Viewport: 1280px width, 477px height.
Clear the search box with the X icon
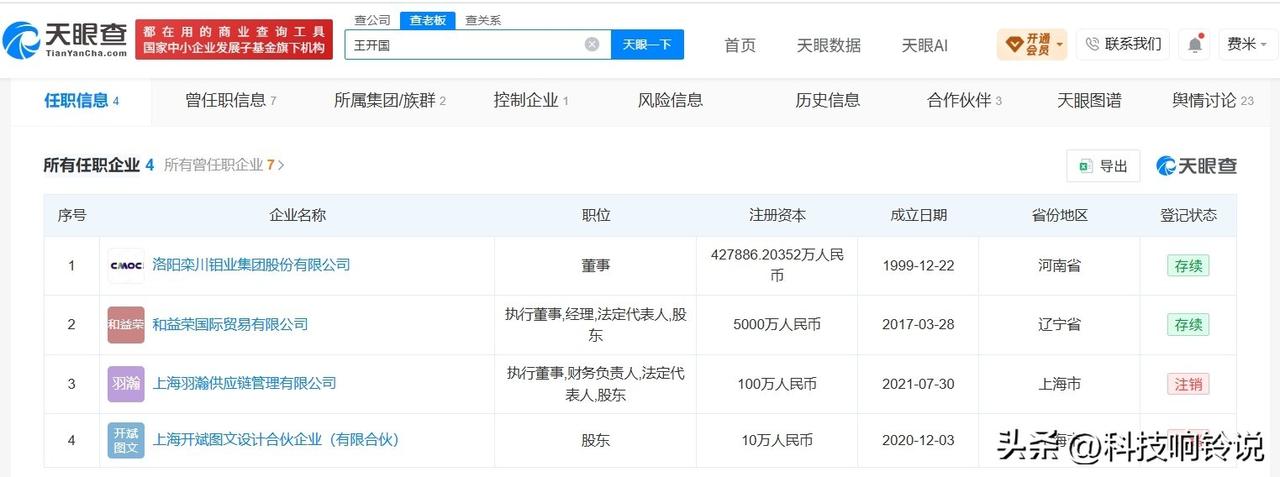pyautogui.click(x=592, y=44)
